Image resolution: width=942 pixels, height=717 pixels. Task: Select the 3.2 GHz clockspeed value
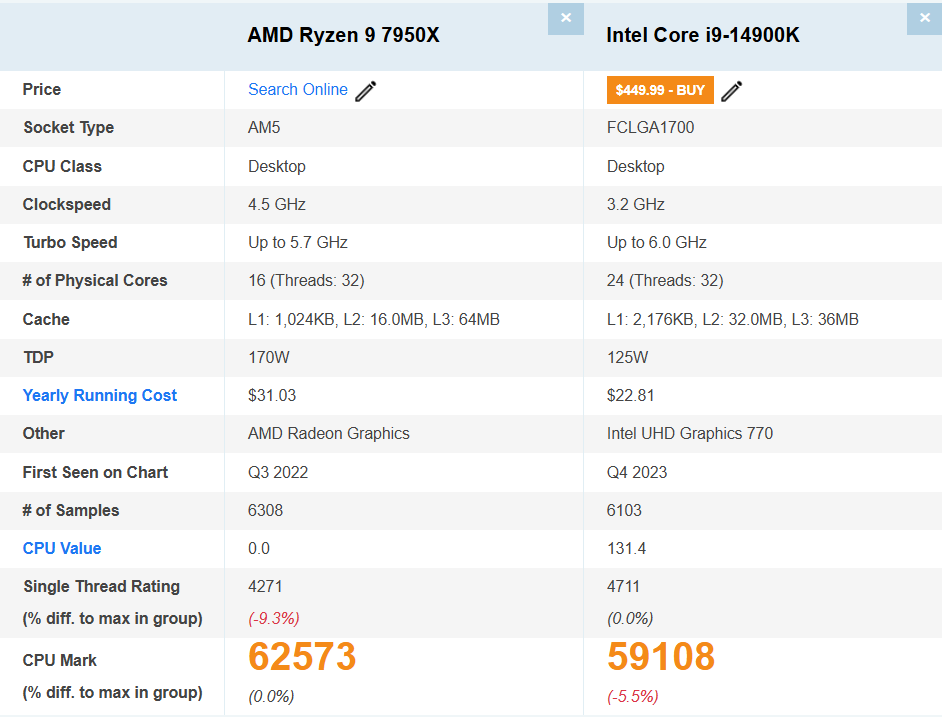(x=636, y=204)
